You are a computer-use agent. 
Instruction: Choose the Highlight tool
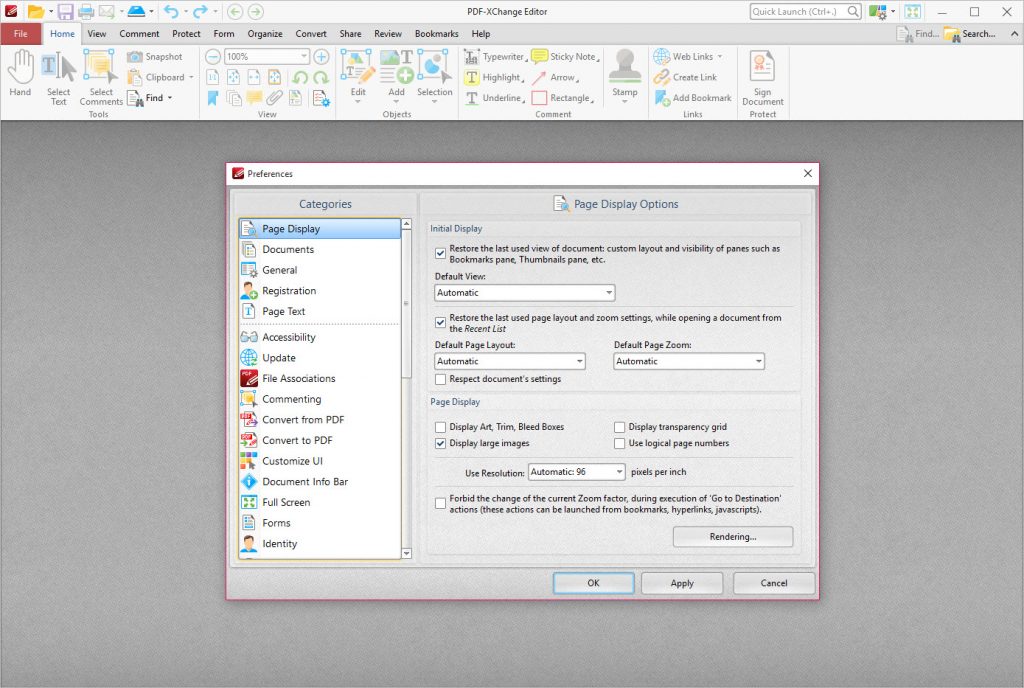tap(494, 78)
